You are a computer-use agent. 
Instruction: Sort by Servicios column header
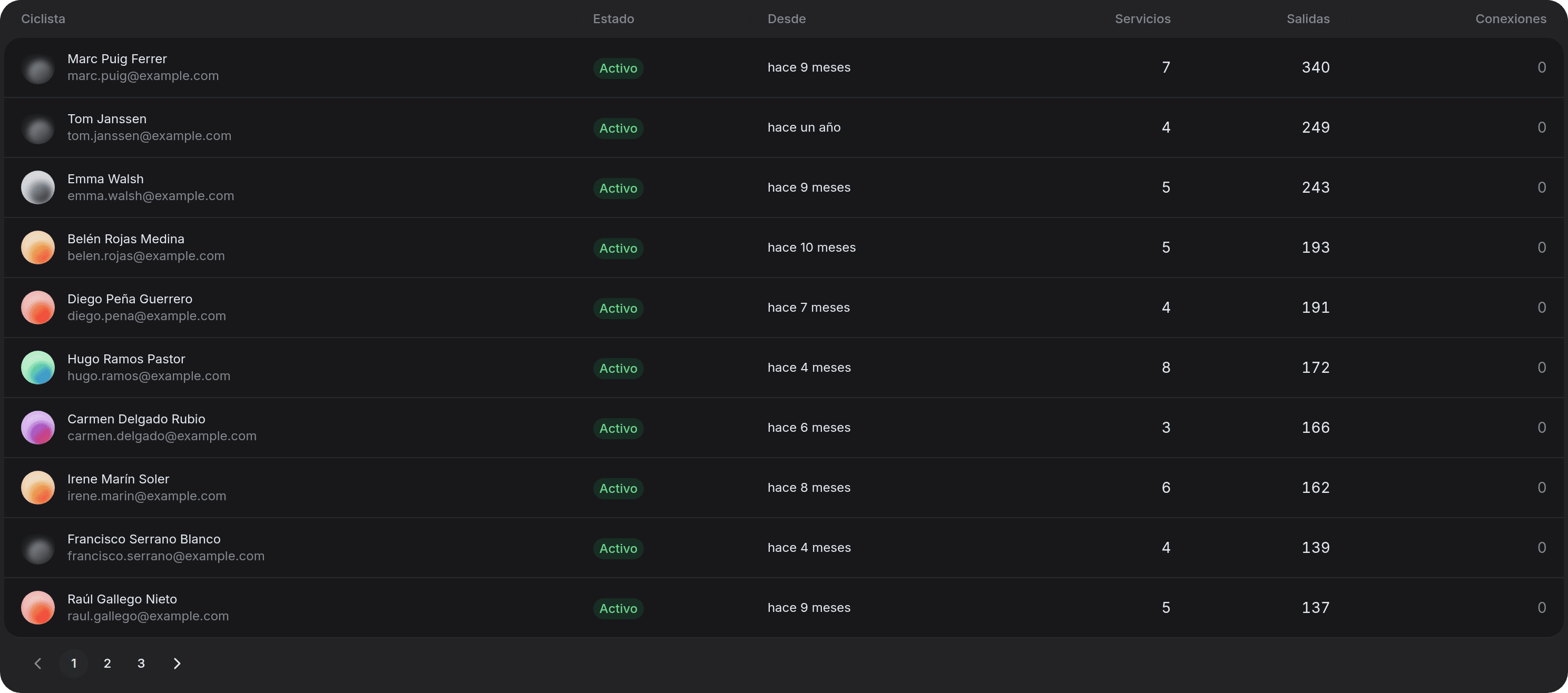[1142, 19]
